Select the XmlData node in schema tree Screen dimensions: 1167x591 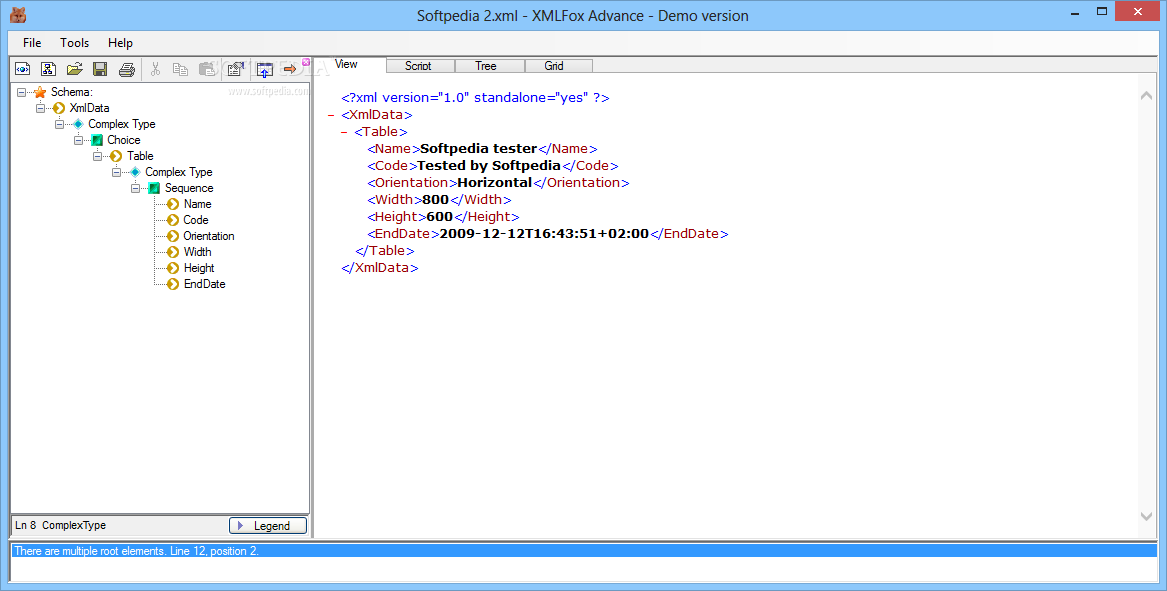coord(89,108)
